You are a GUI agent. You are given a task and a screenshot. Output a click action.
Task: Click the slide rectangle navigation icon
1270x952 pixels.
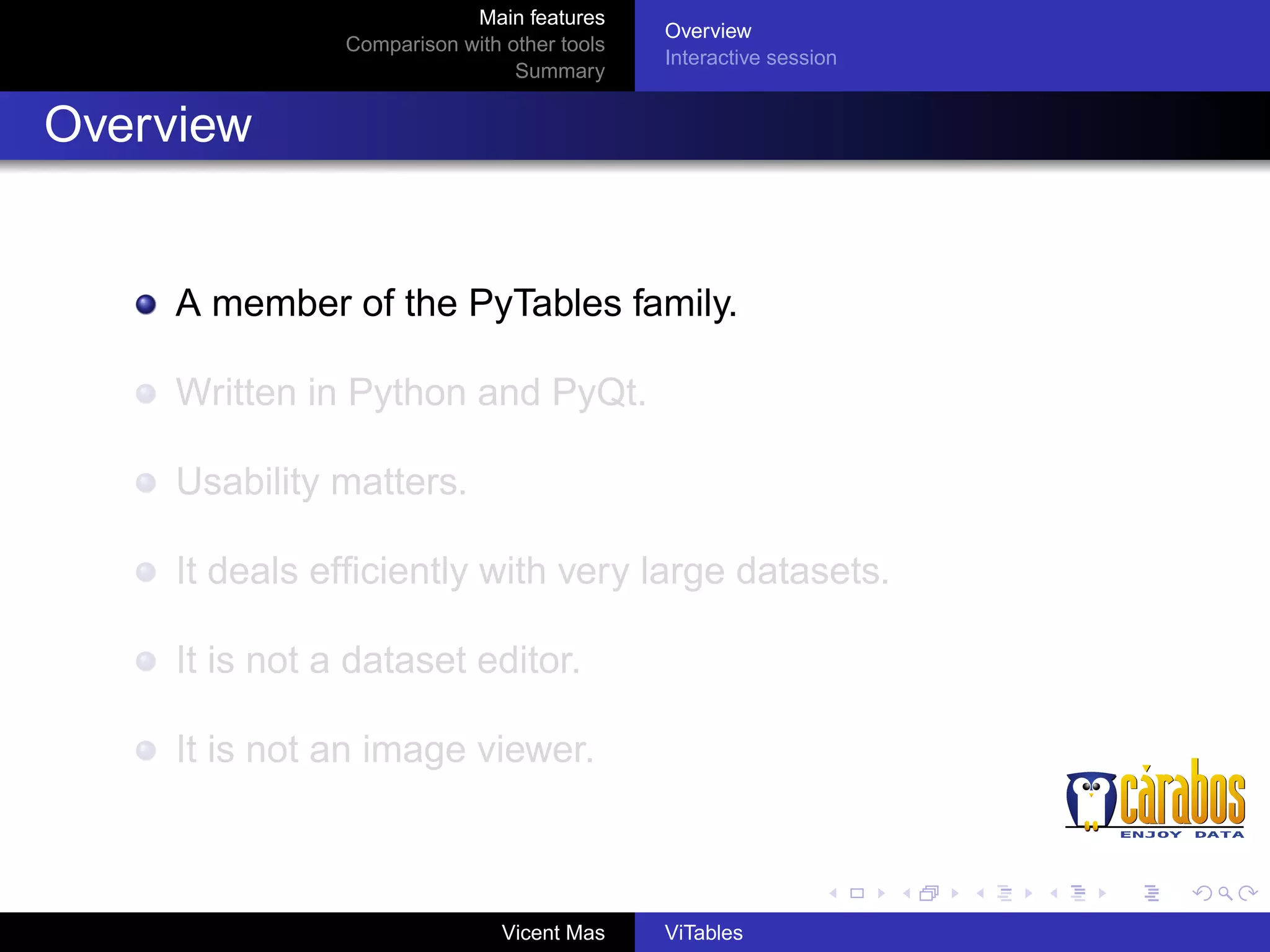click(x=857, y=893)
